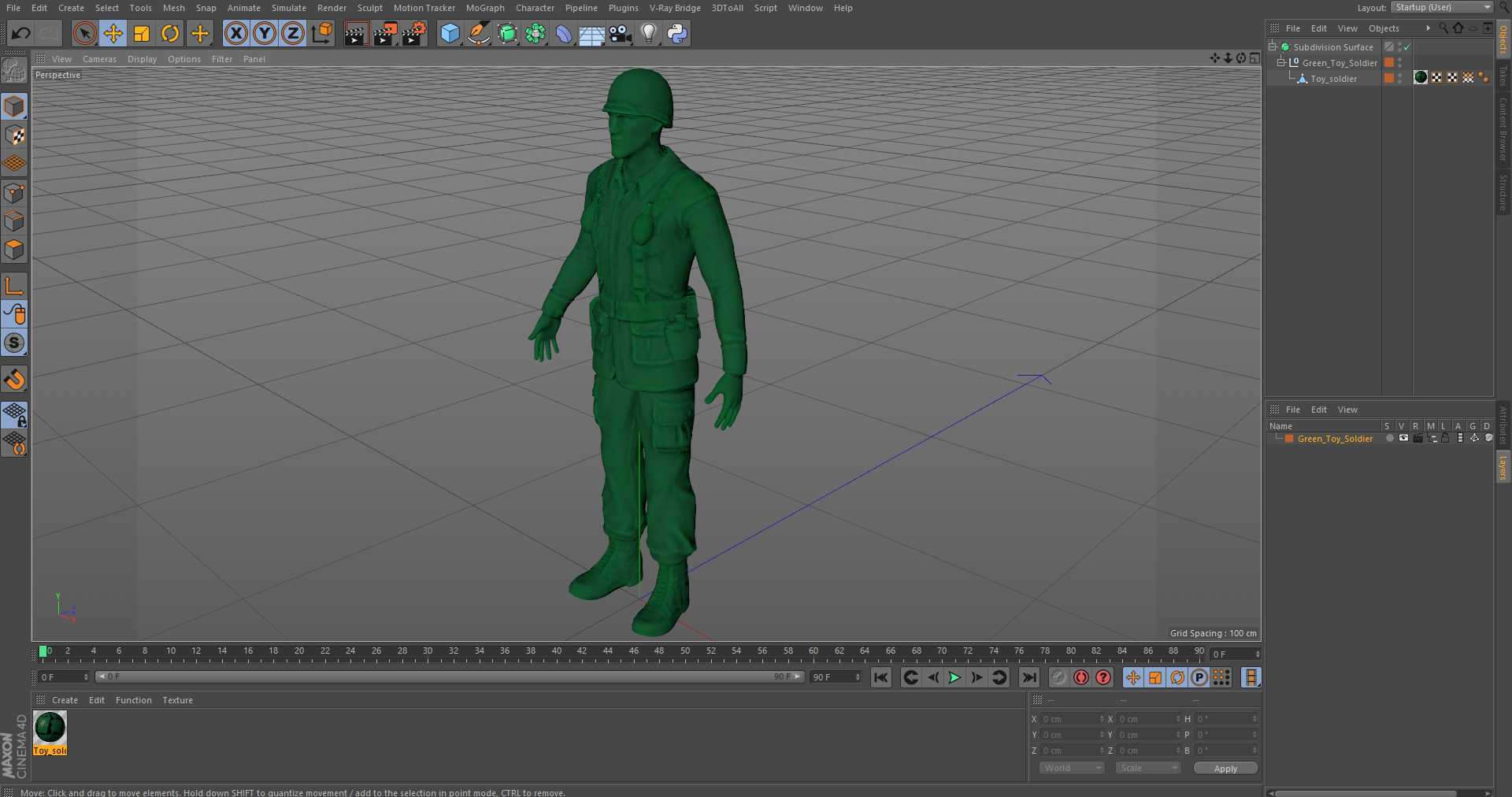Viewport: 1512px width, 797px height.
Task: Click Make Editable icon in left palette
Action: coord(14,71)
